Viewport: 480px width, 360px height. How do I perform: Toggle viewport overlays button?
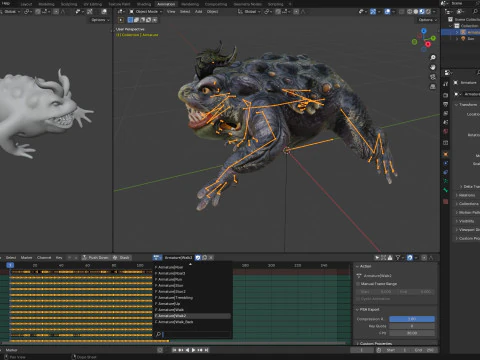(387, 11)
